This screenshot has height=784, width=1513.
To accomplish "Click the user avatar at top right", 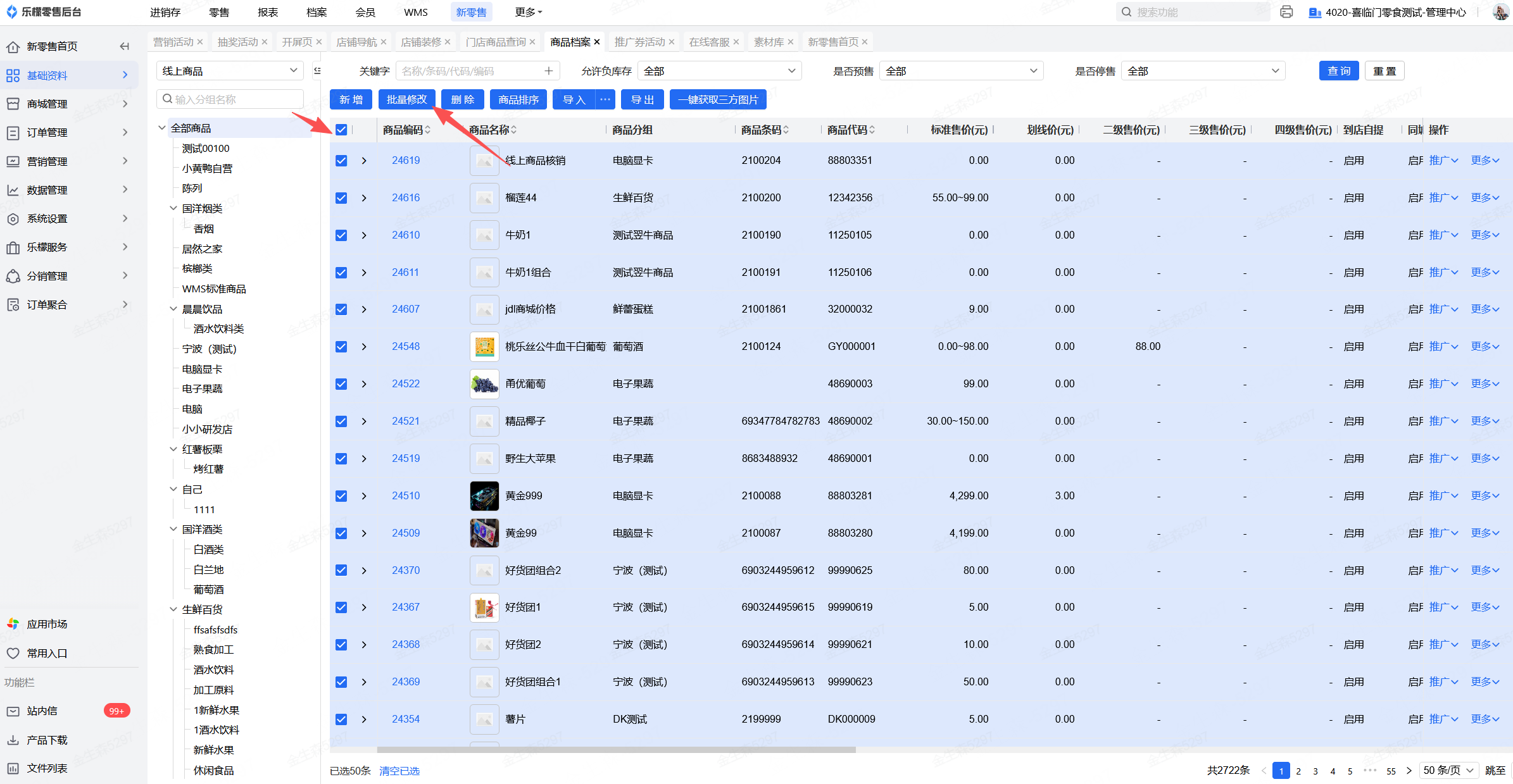I will [1500, 12].
